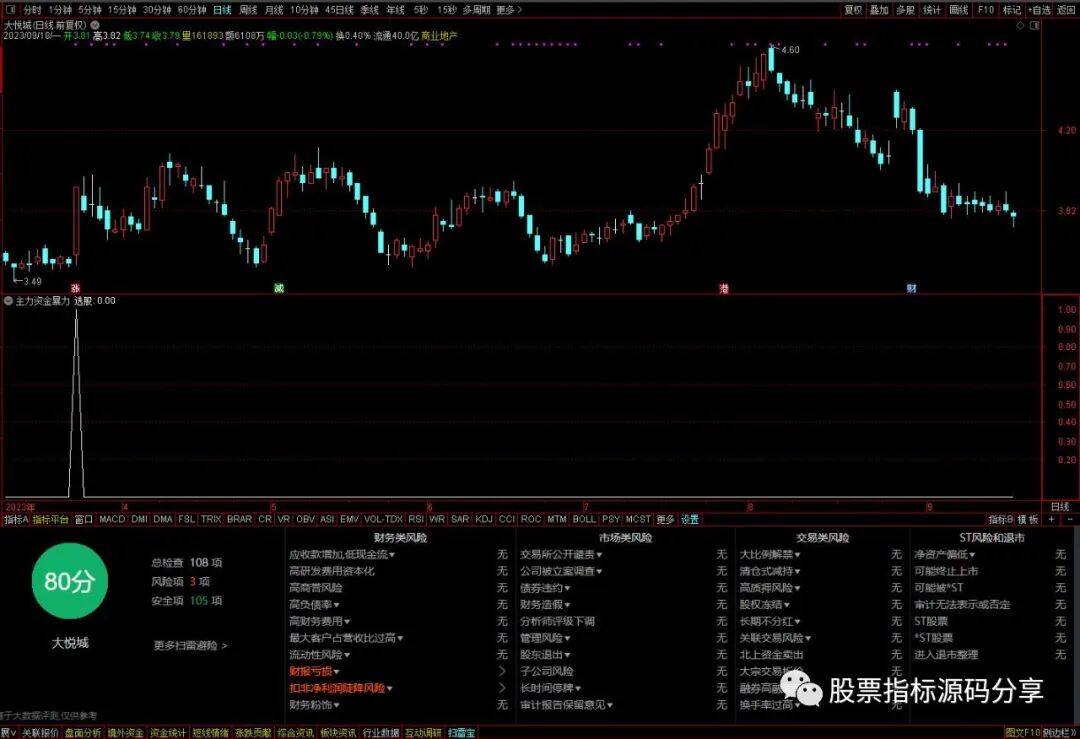1080x739 pixels.
Task: Expand 高负债率 risk item
Action: point(315,605)
